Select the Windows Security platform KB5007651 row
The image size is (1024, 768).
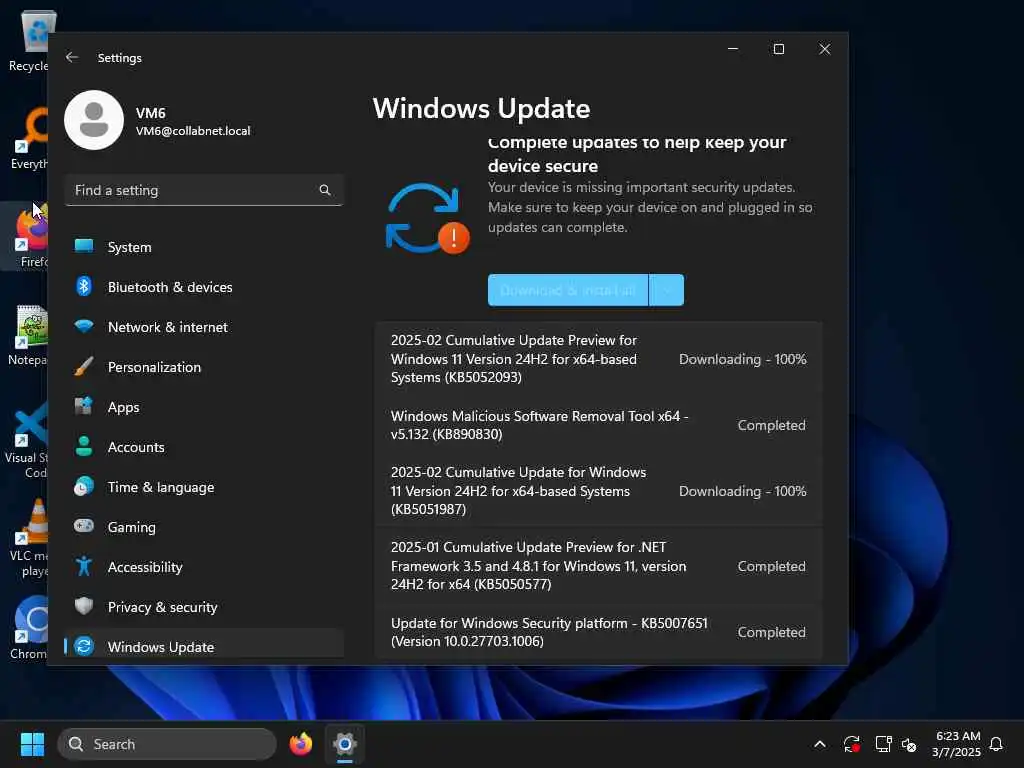[598, 632]
